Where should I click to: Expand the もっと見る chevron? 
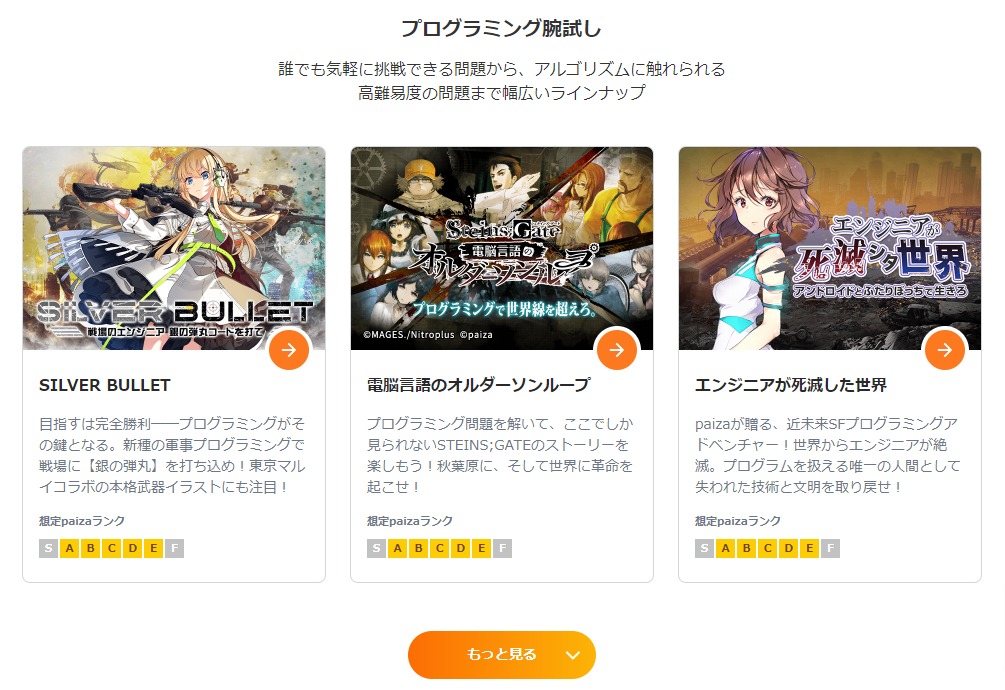click(573, 655)
